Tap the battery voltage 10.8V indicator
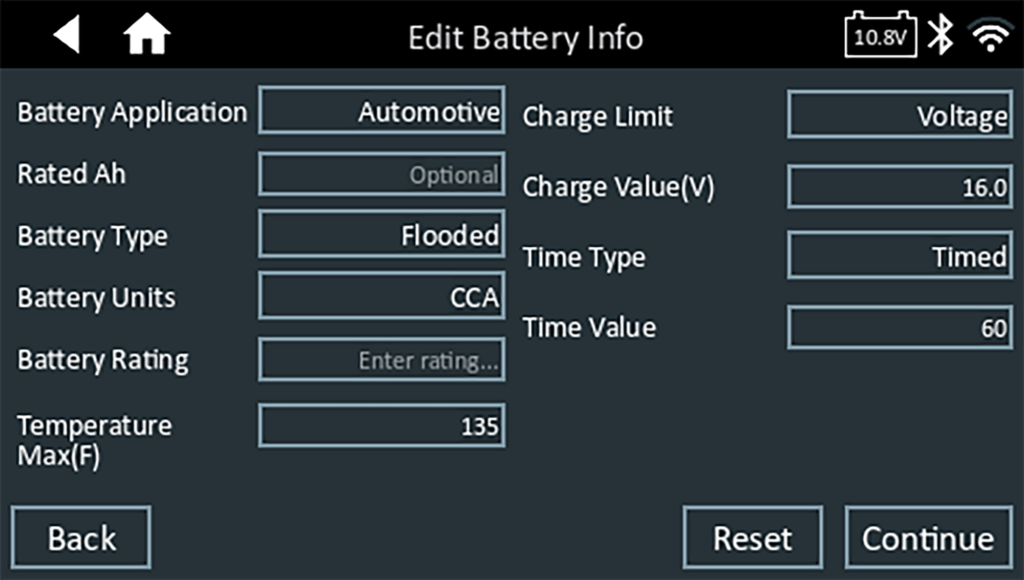 pos(880,37)
